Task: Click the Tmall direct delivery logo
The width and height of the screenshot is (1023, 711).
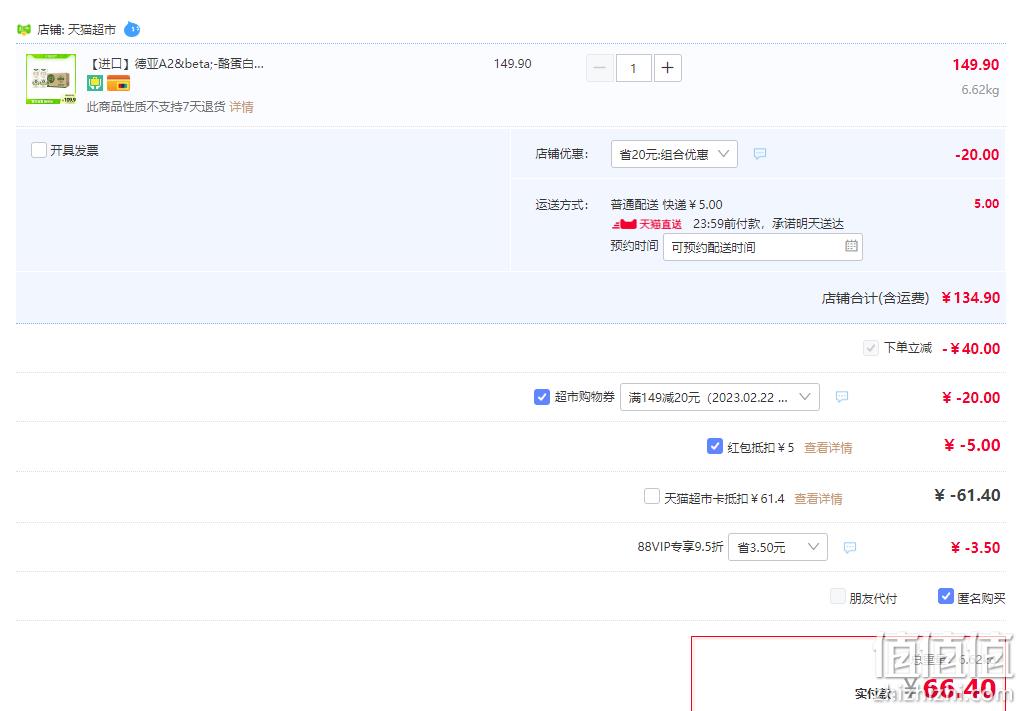Action: pos(647,224)
